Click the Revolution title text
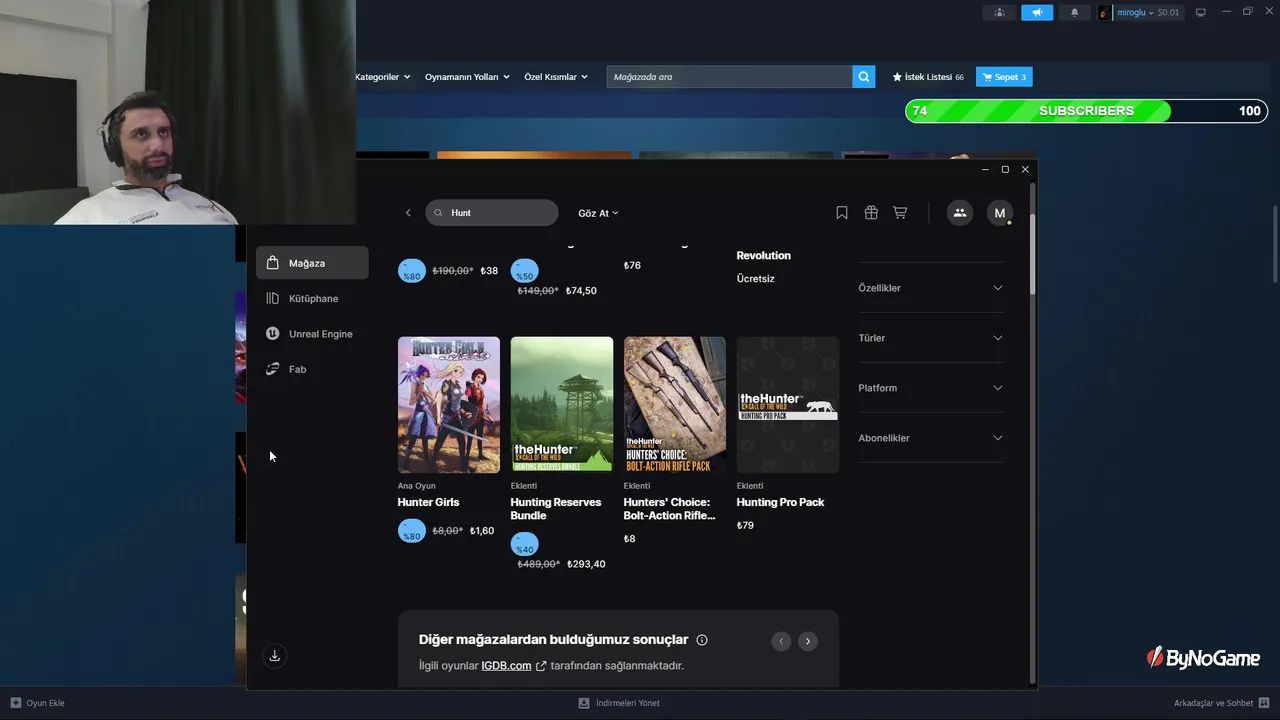 pyautogui.click(x=764, y=255)
